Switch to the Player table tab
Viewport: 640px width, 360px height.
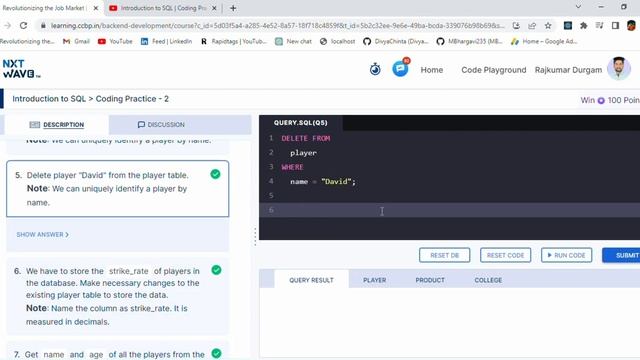[x=374, y=280]
